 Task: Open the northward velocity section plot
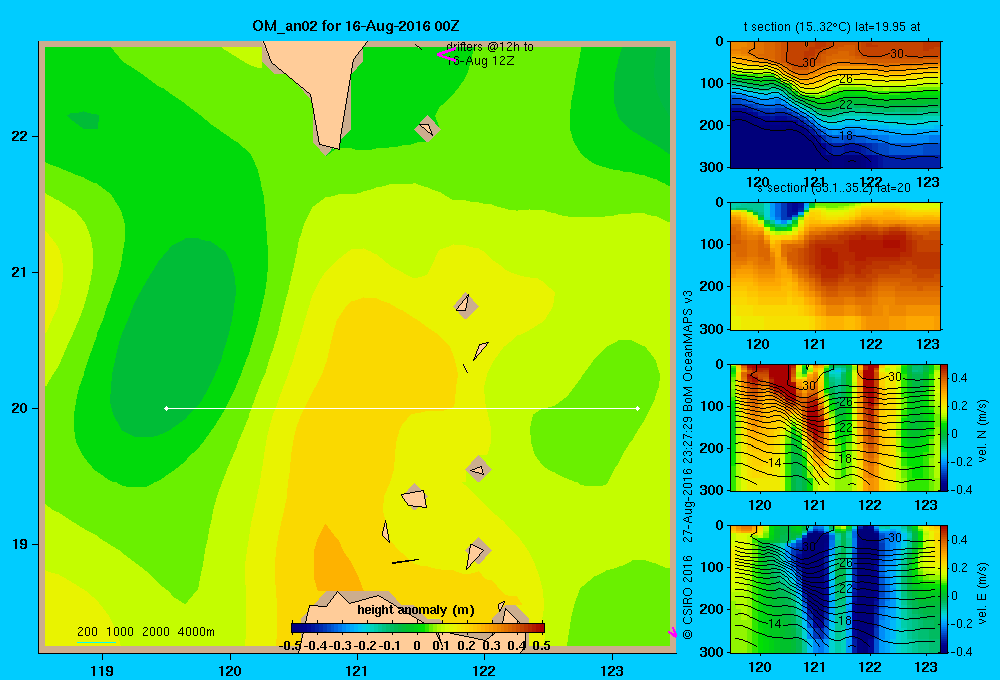(835, 427)
